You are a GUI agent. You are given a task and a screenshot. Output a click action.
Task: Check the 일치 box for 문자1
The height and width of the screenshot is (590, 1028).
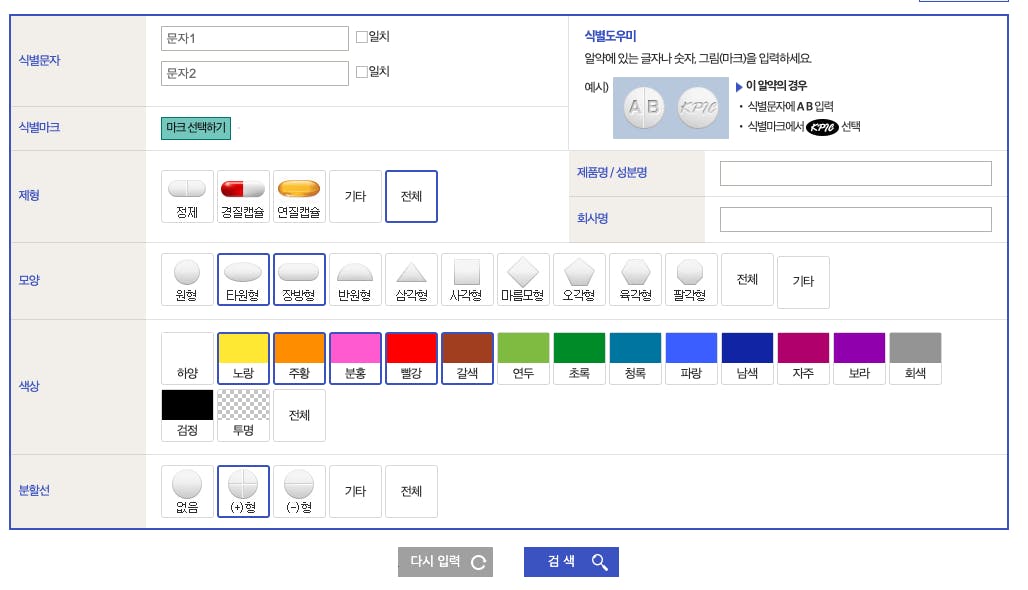362,38
